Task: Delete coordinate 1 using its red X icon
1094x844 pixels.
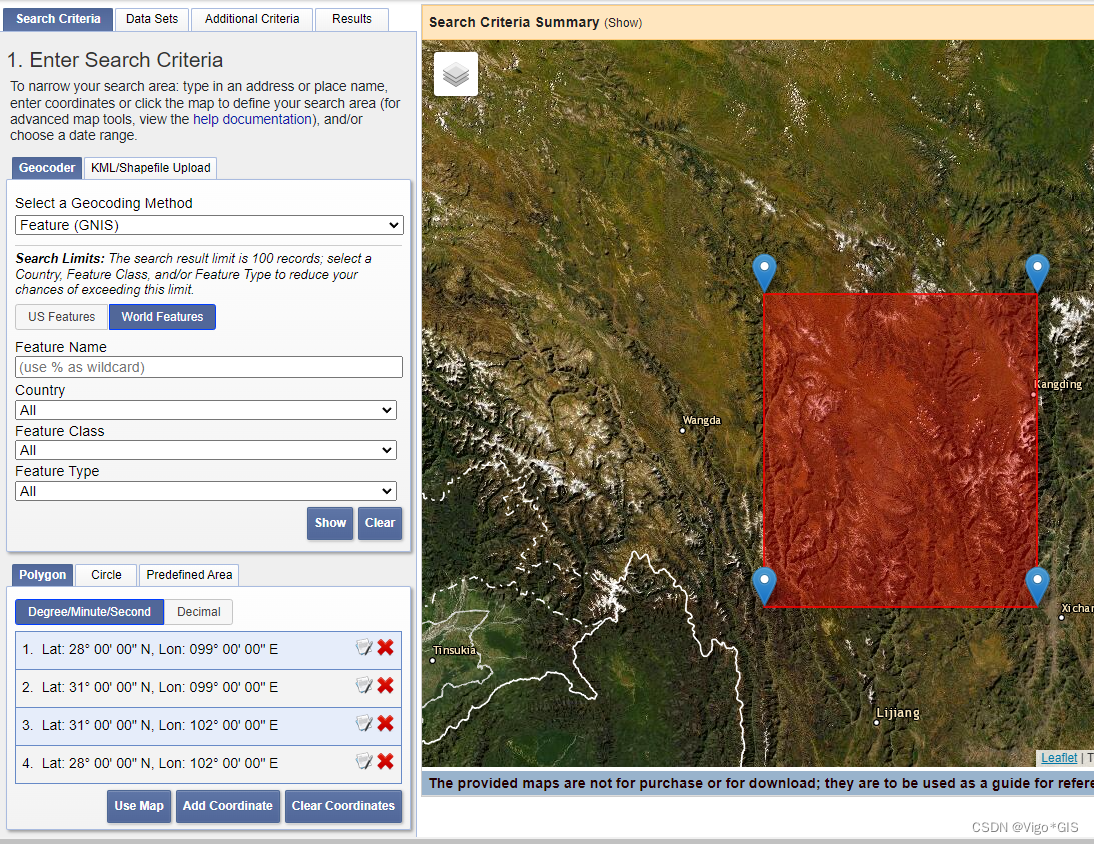Action: [x=385, y=648]
